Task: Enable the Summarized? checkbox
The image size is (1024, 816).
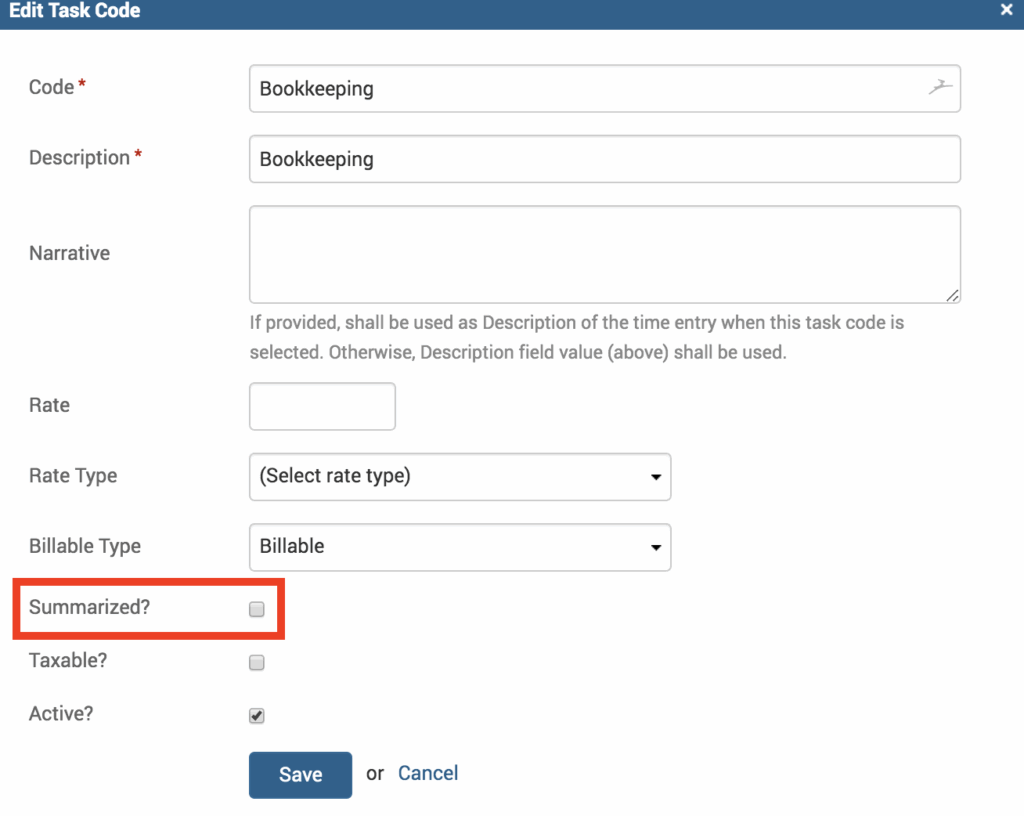Action: (x=257, y=609)
